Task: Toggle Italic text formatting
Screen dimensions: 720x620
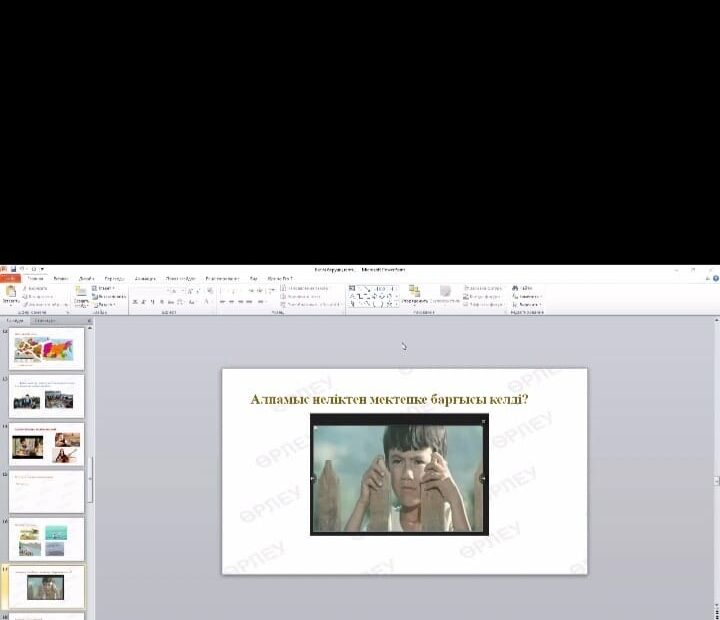Action: 143,301
